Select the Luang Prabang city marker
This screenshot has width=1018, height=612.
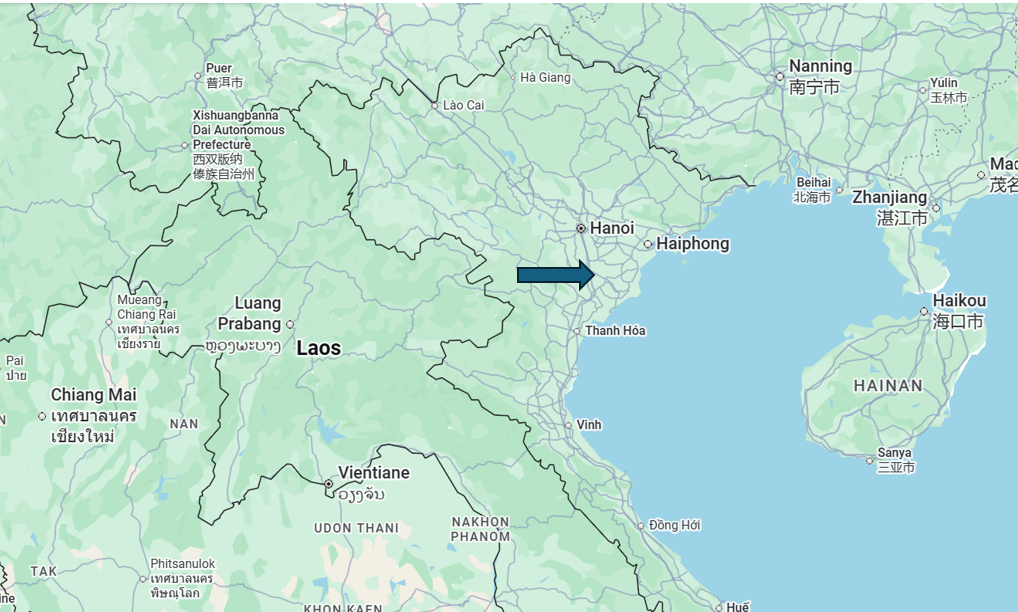click(x=290, y=324)
